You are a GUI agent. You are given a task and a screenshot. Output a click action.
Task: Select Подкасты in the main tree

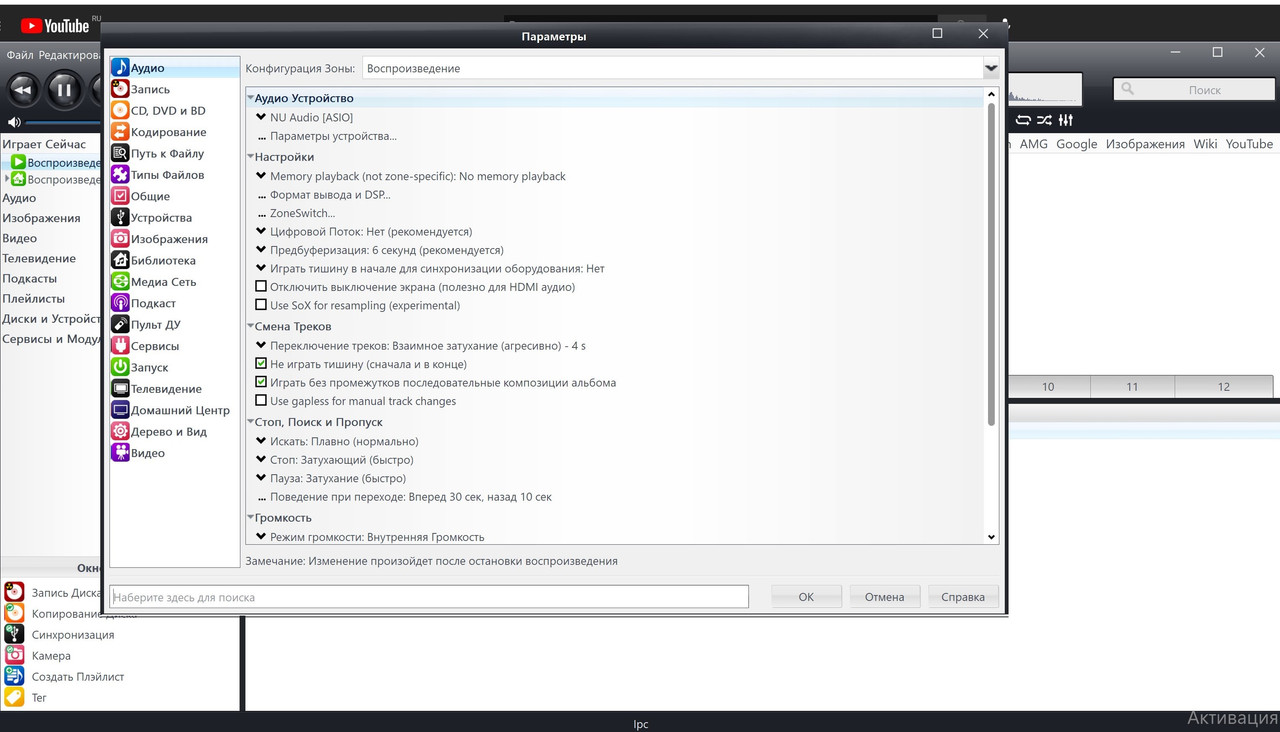pyautogui.click(x=29, y=278)
